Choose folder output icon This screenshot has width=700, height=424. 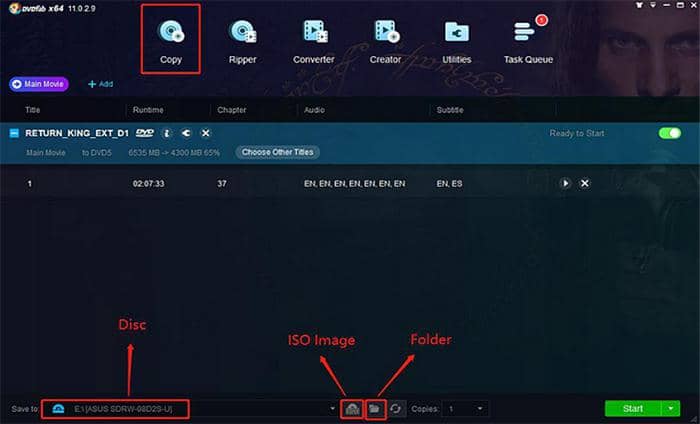[375, 409]
